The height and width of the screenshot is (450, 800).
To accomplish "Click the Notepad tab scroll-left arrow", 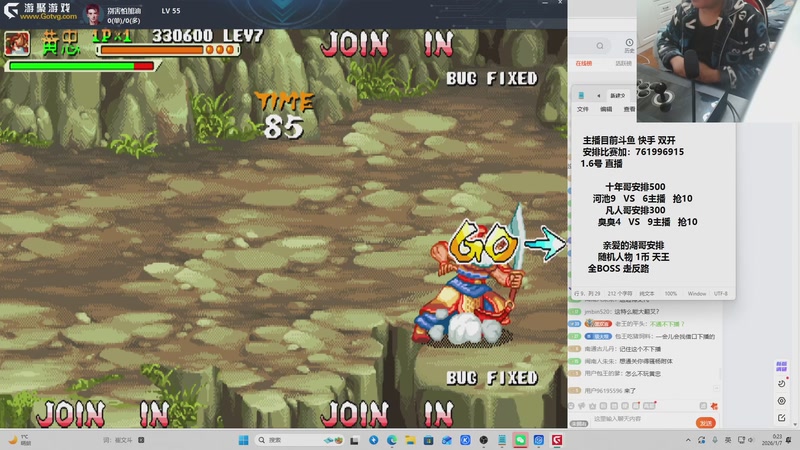I will coord(598,95).
